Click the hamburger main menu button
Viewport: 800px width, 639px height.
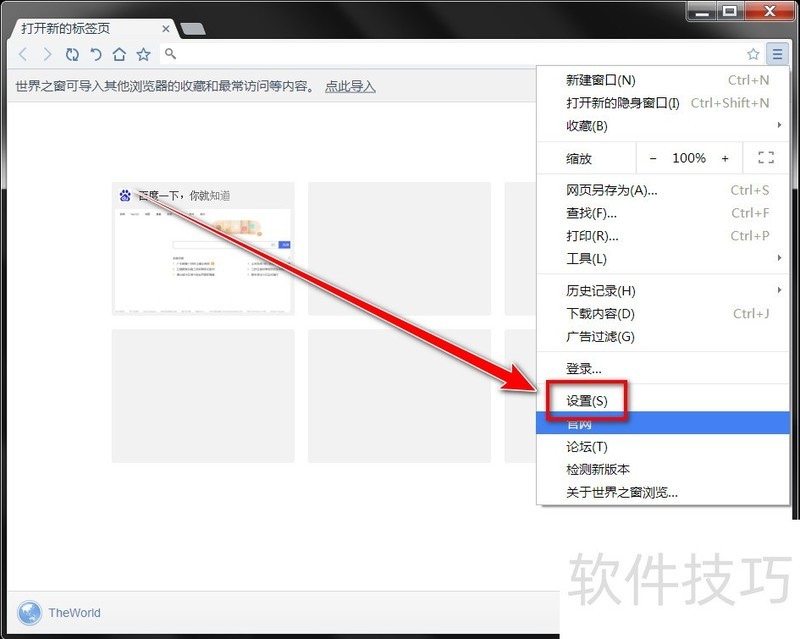[777, 54]
